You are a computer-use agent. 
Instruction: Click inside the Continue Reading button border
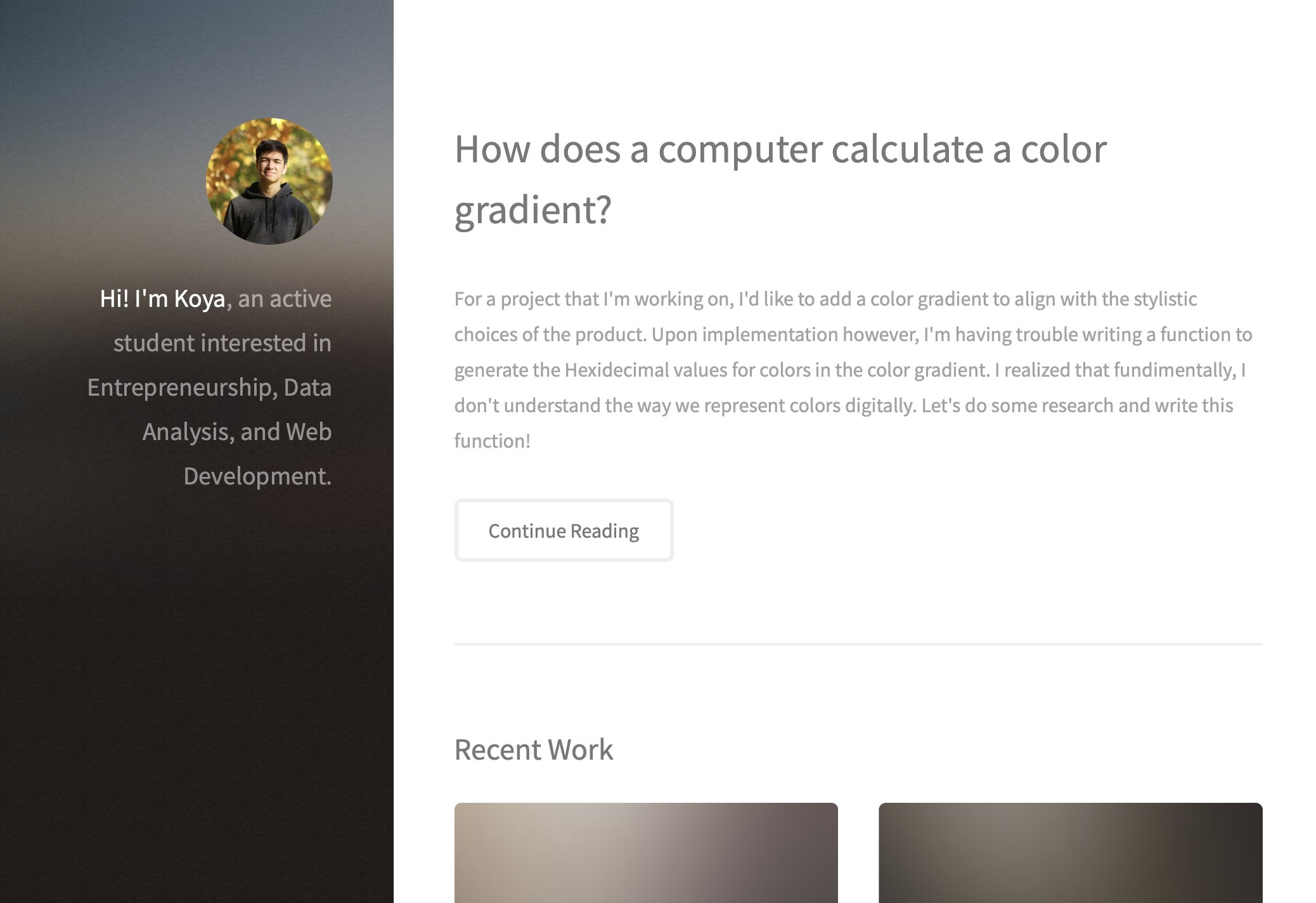coord(564,530)
